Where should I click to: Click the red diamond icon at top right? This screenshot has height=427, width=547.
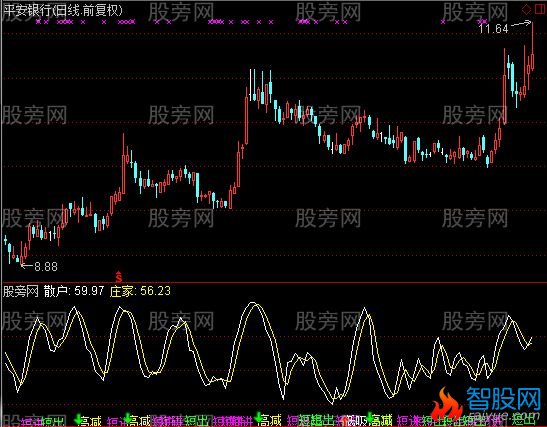pyautogui.click(x=526, y=8)
